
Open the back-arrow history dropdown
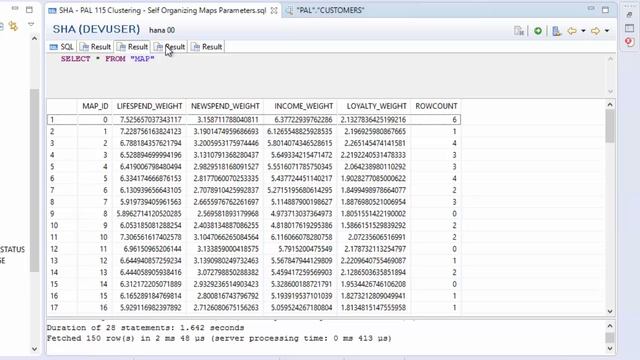tap(583, 31)
